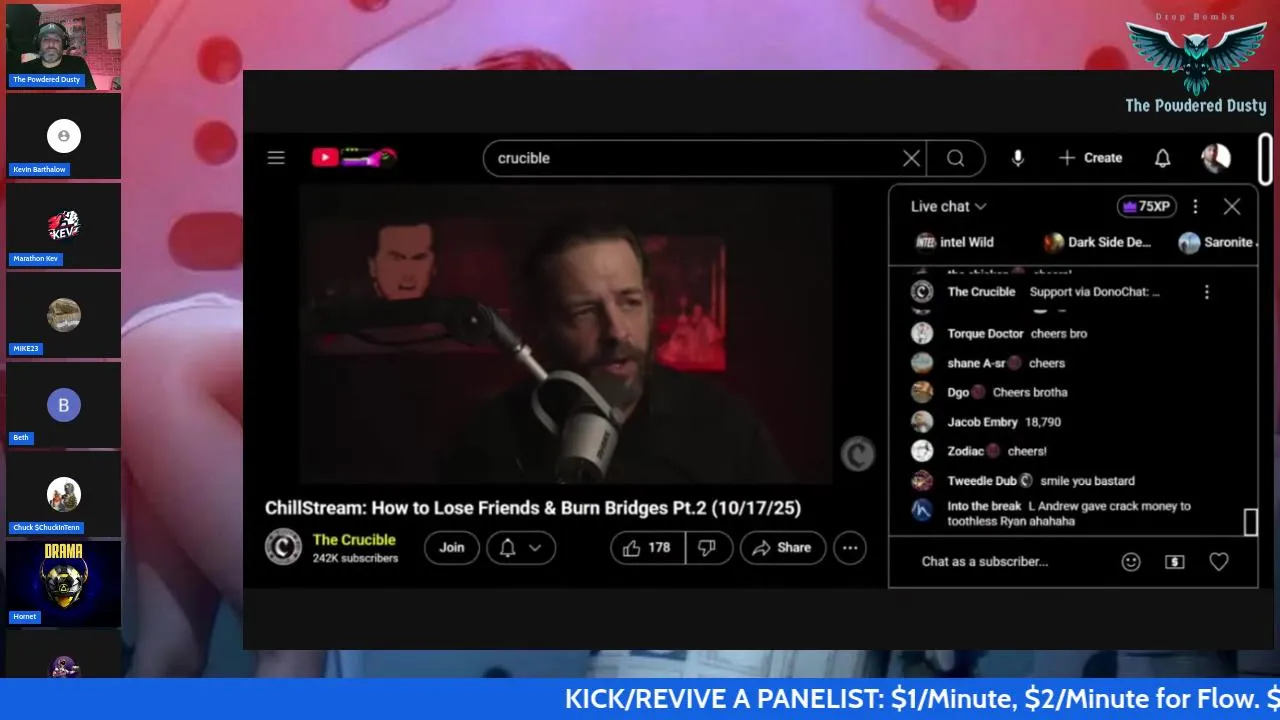Select Beth panelist tile
The height and width of the screenshot is (720, 1280).
[63, 405]
